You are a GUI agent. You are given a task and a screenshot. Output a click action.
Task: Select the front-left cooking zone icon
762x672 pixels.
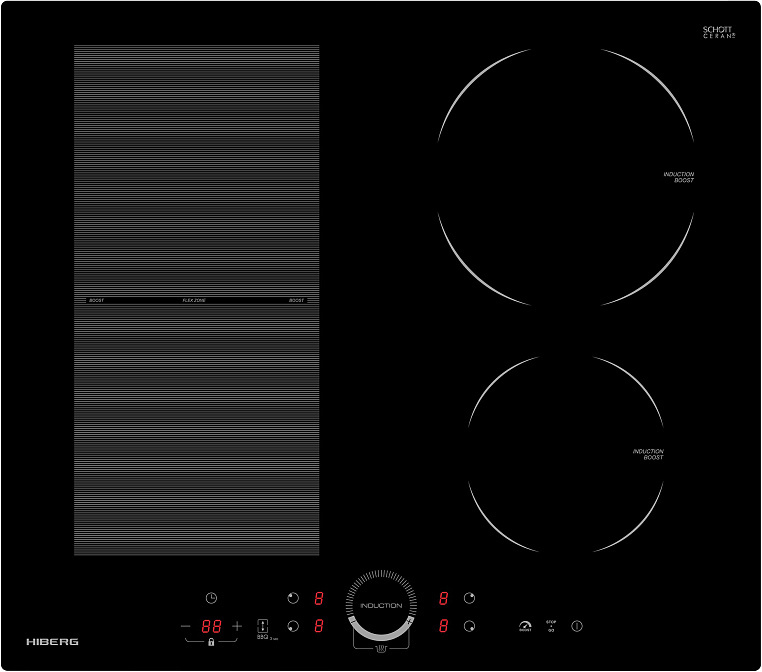click(293, 627)
